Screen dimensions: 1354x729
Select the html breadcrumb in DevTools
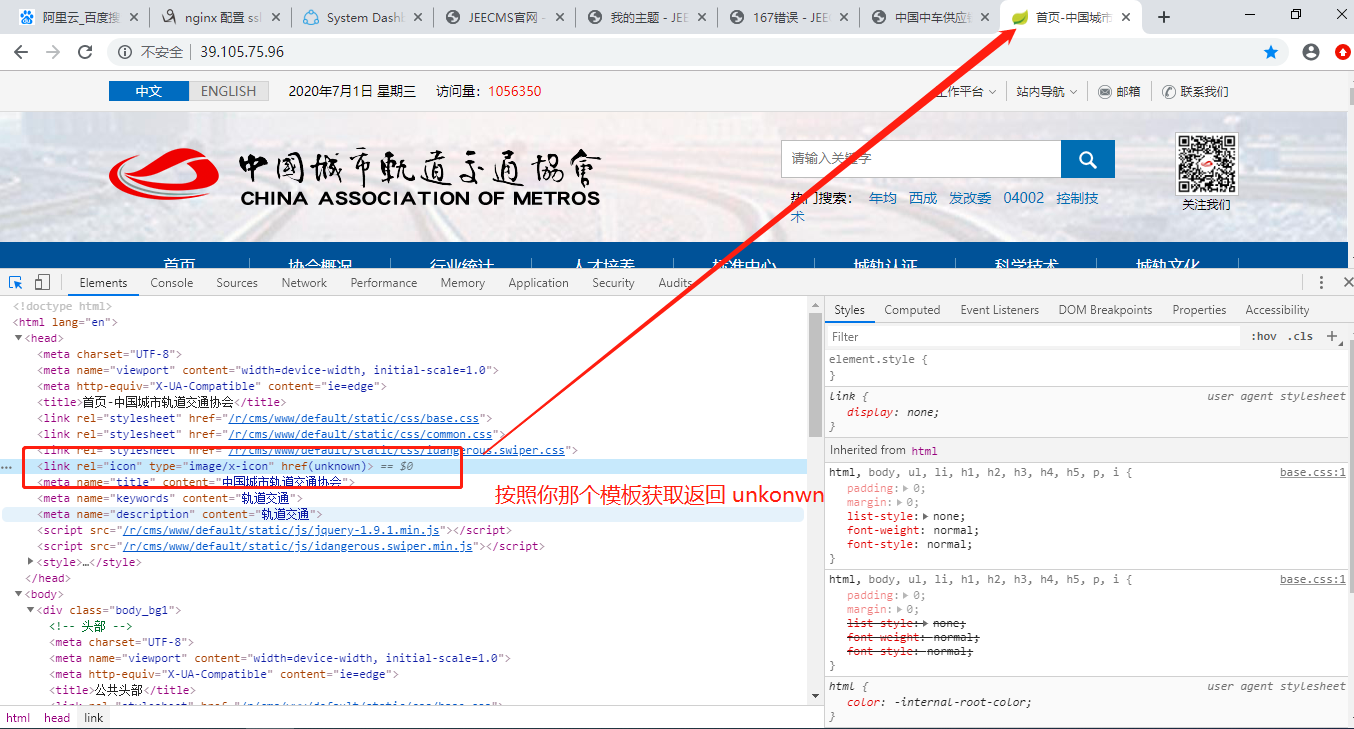point(18,718)
